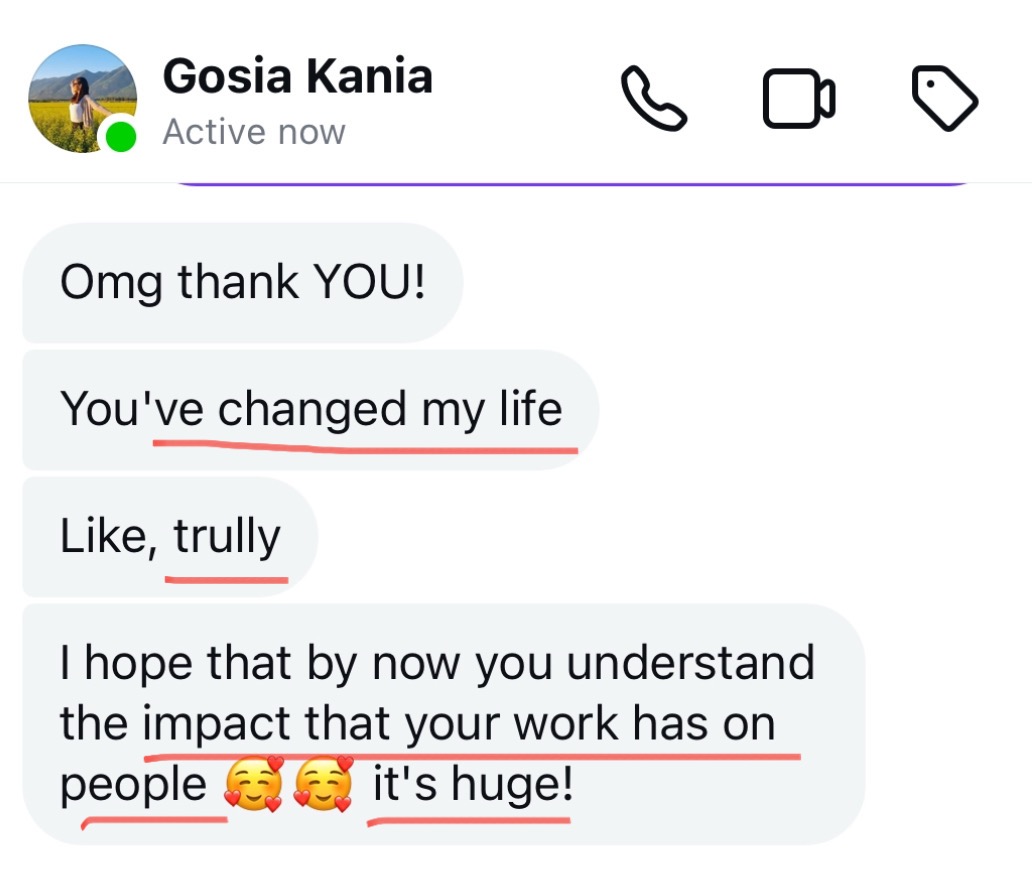
Task: Select the 'Like, trully' message bubble
Action: pyautogui.click(x=170, y=537)
